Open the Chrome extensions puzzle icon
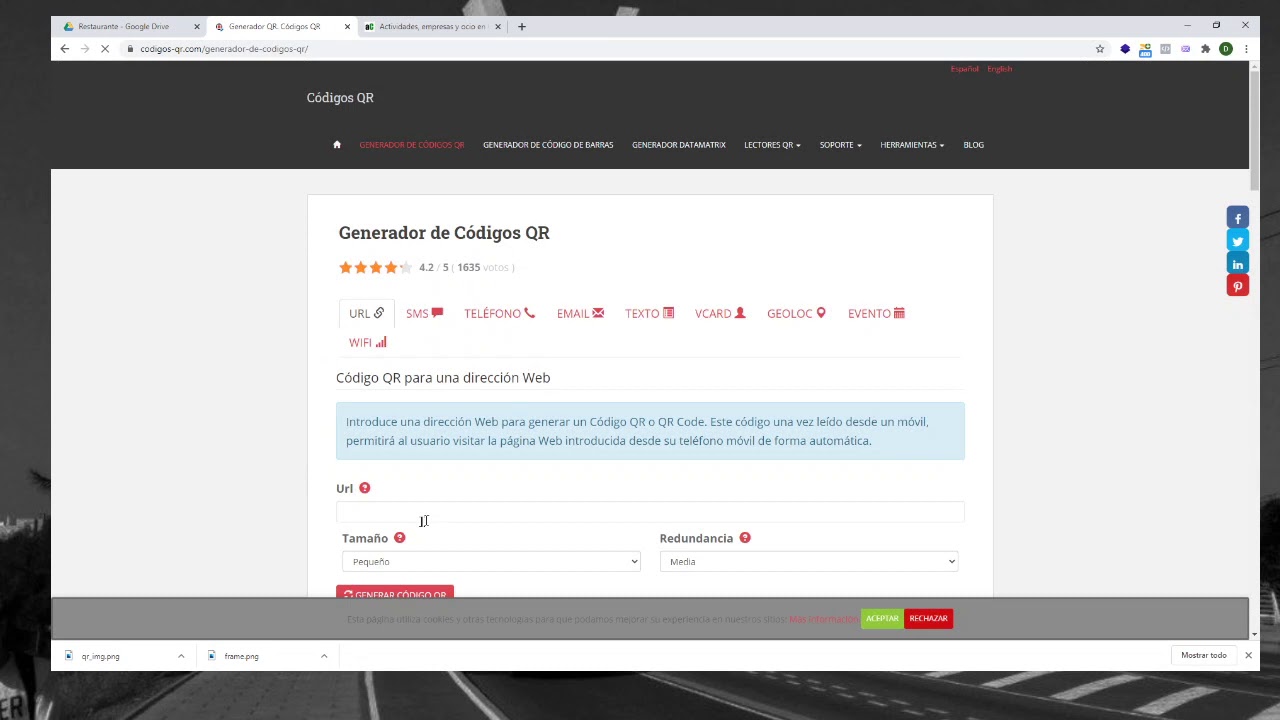Screen dimensions: 1280x720 pyautogui.click(x=1205, y=49)
